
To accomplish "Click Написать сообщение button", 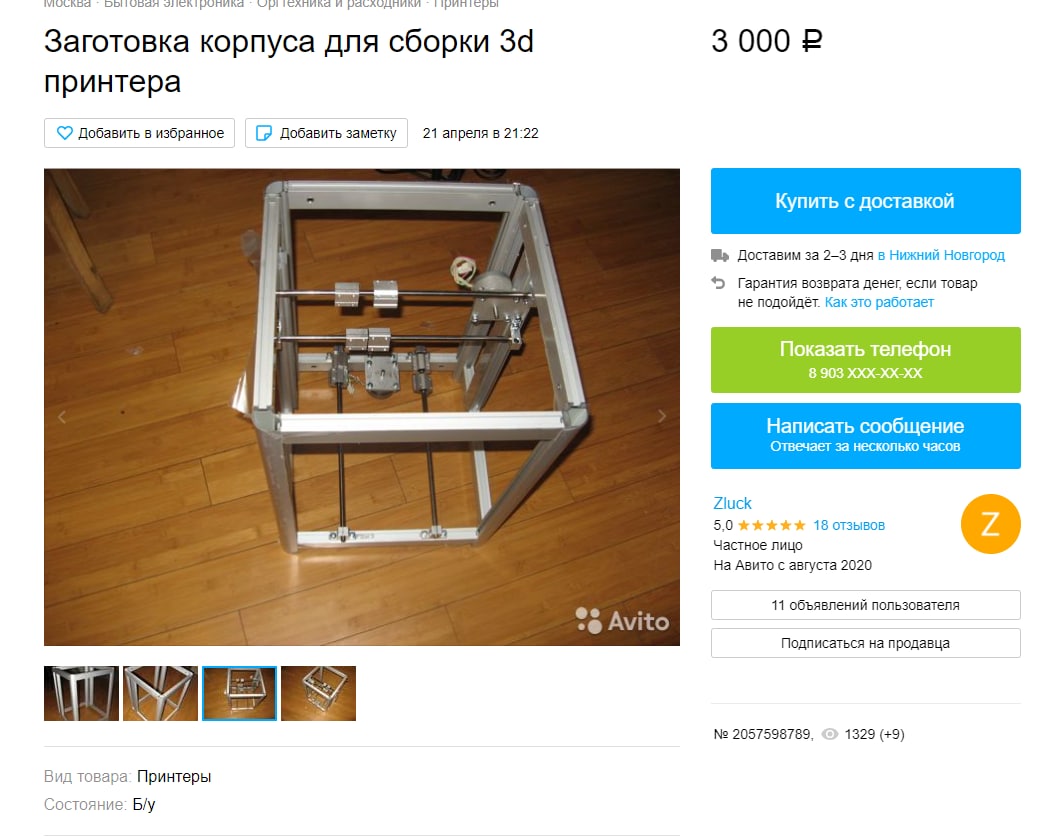I will pos(865,436).
